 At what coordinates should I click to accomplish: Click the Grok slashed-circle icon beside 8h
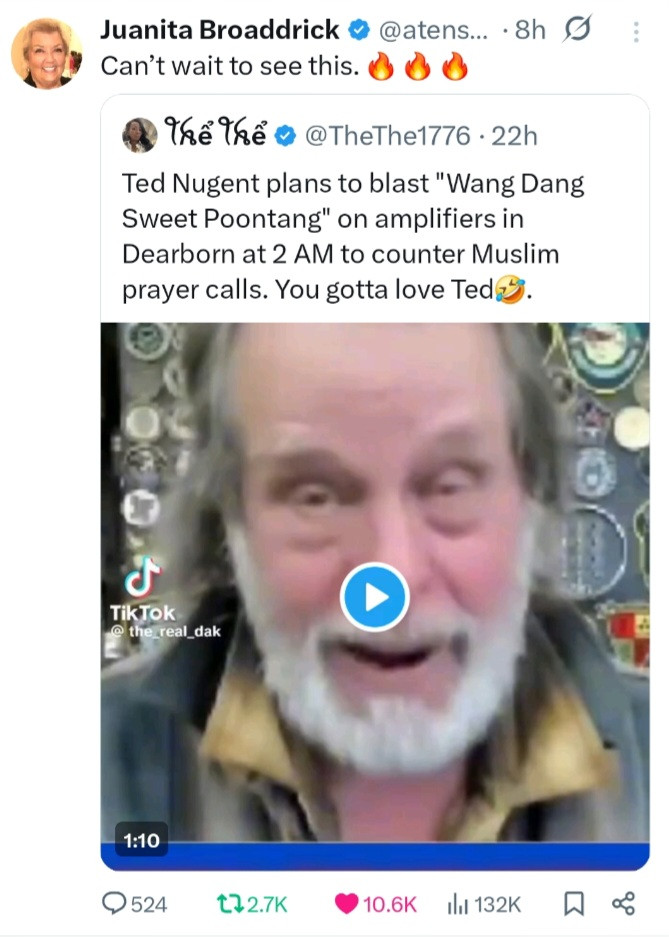point(577,29)
